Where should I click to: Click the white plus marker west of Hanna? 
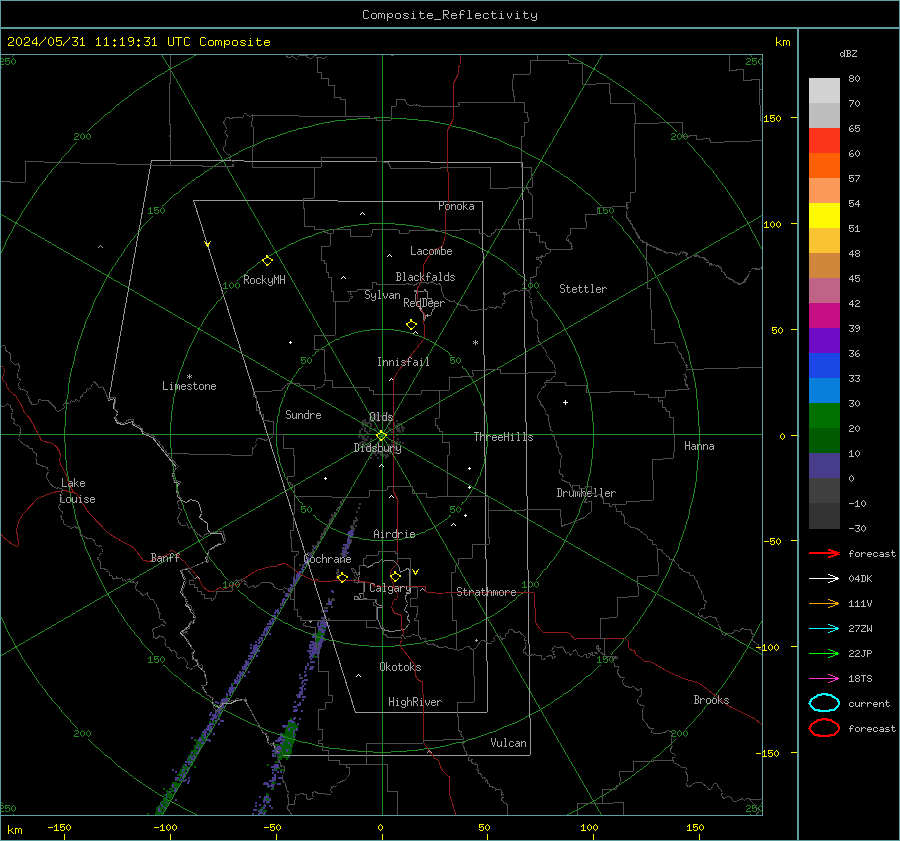click(565, 402)
